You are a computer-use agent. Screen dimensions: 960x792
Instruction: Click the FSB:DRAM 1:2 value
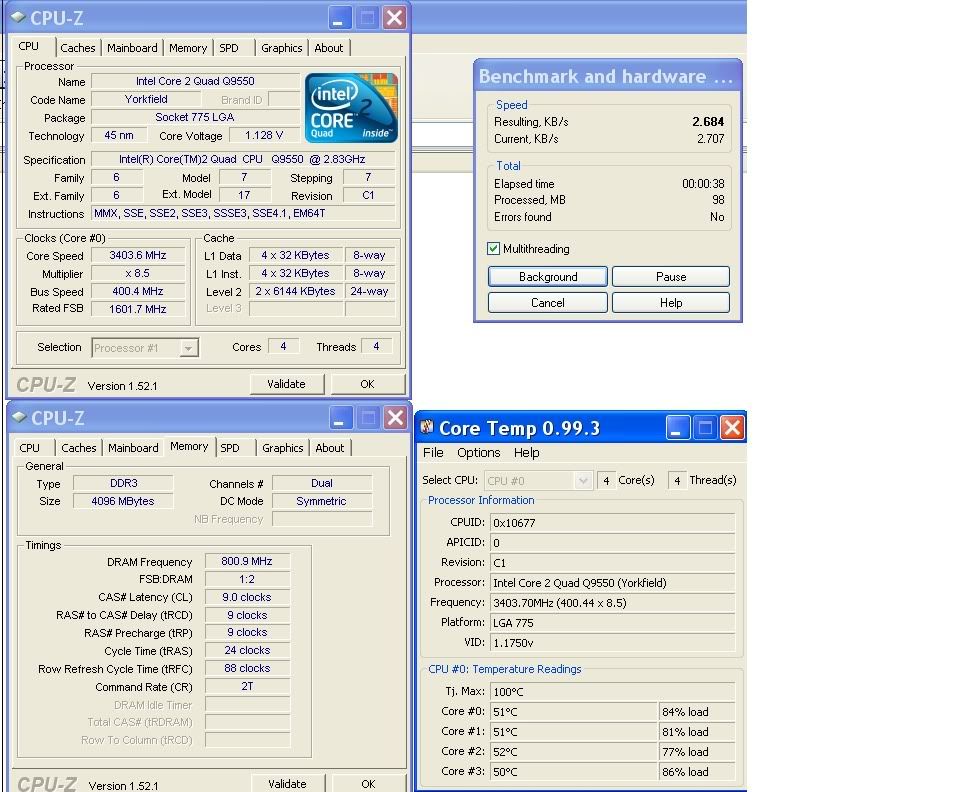pos(247,579)
